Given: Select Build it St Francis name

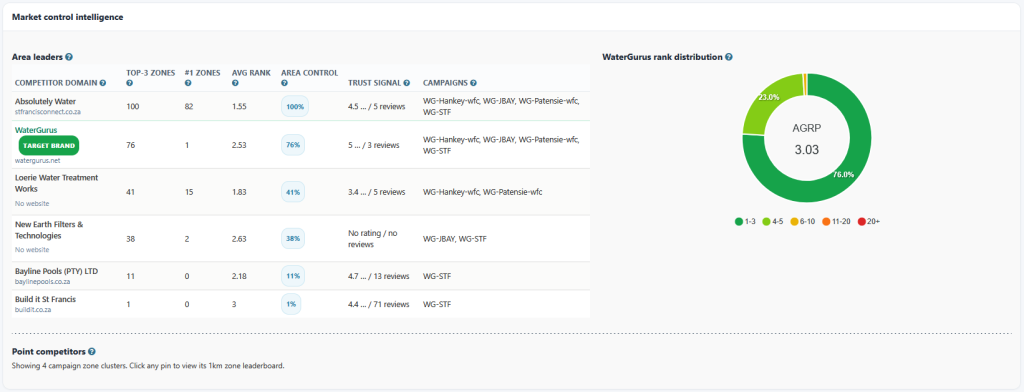Looking at the screenshot, I should pyautogui.click(x=46, y=299).
